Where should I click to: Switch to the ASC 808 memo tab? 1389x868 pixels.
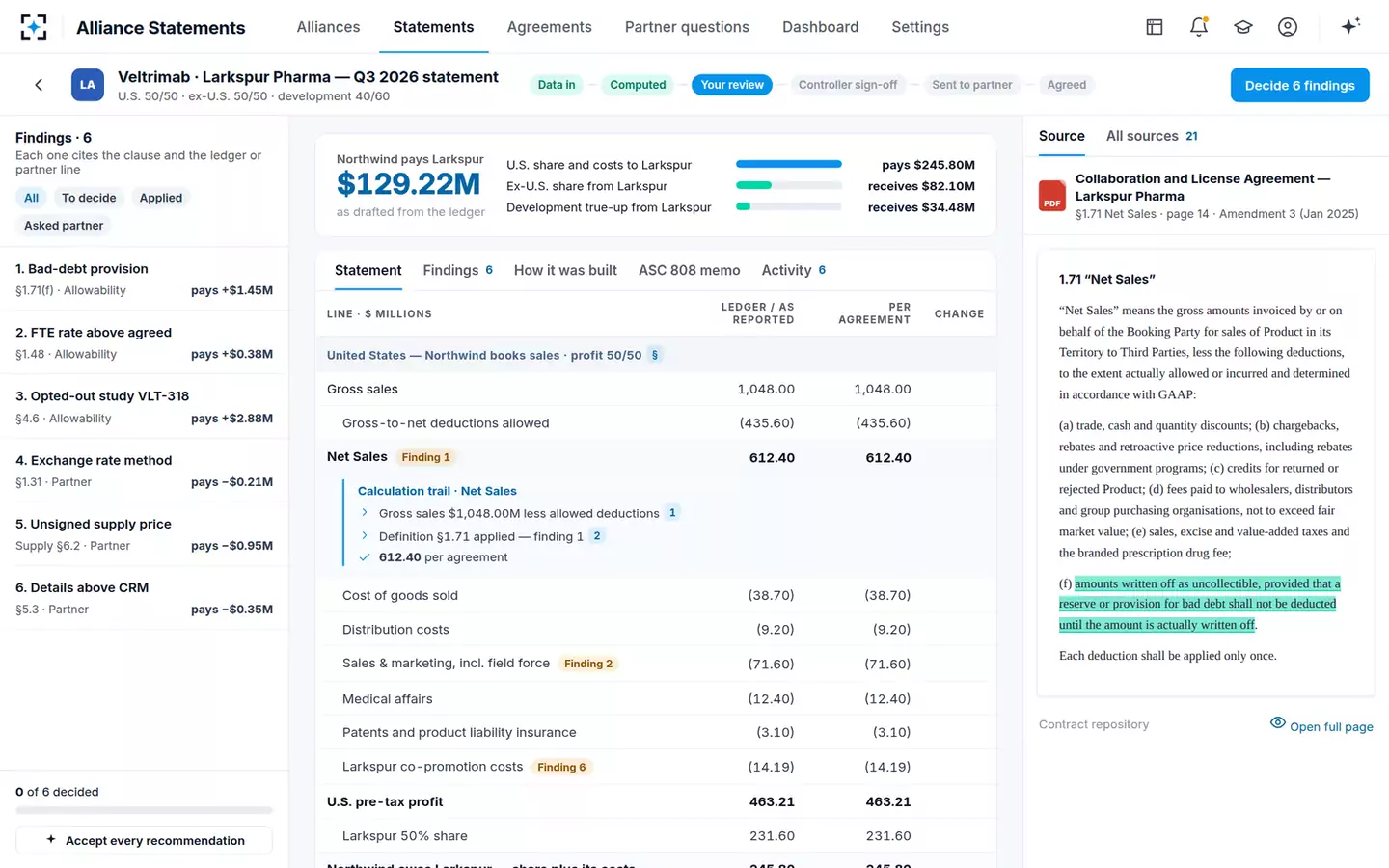coord(689,271)
